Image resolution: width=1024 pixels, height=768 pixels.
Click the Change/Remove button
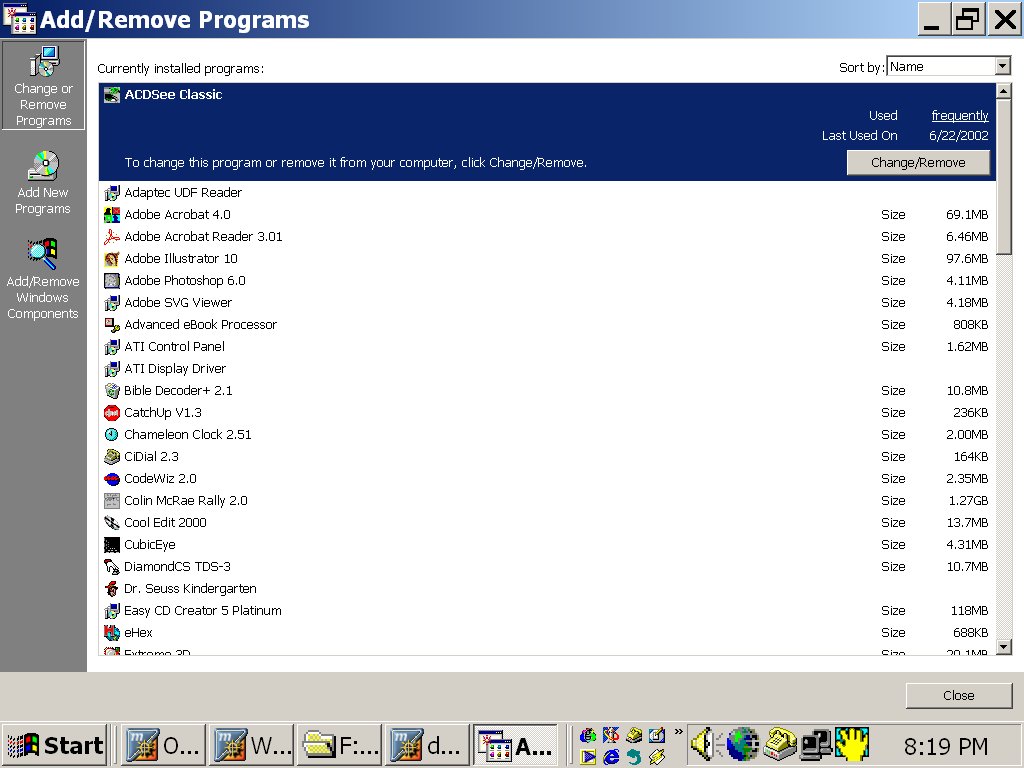point(918,163)
